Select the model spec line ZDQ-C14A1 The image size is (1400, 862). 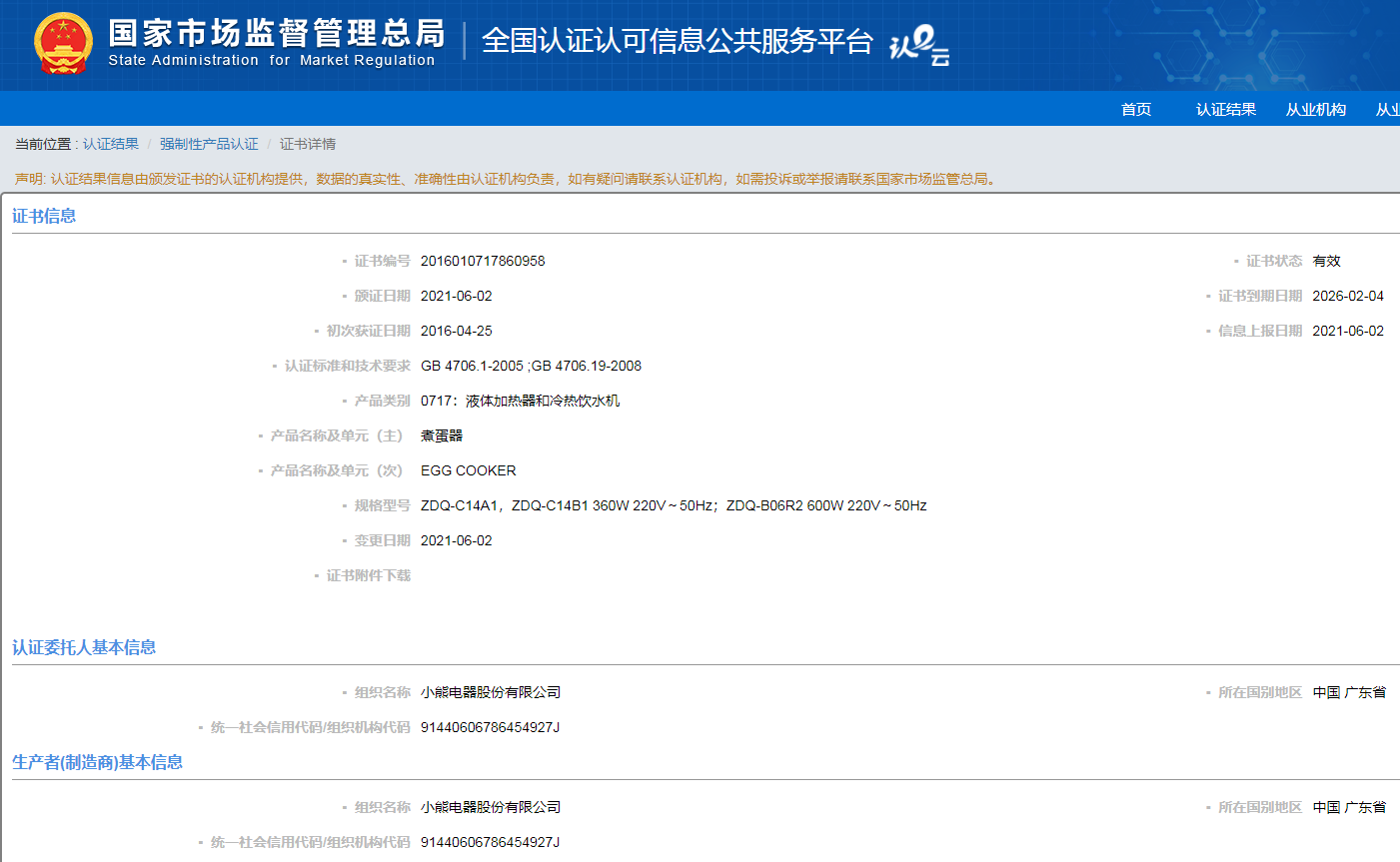tap(674, 505)
